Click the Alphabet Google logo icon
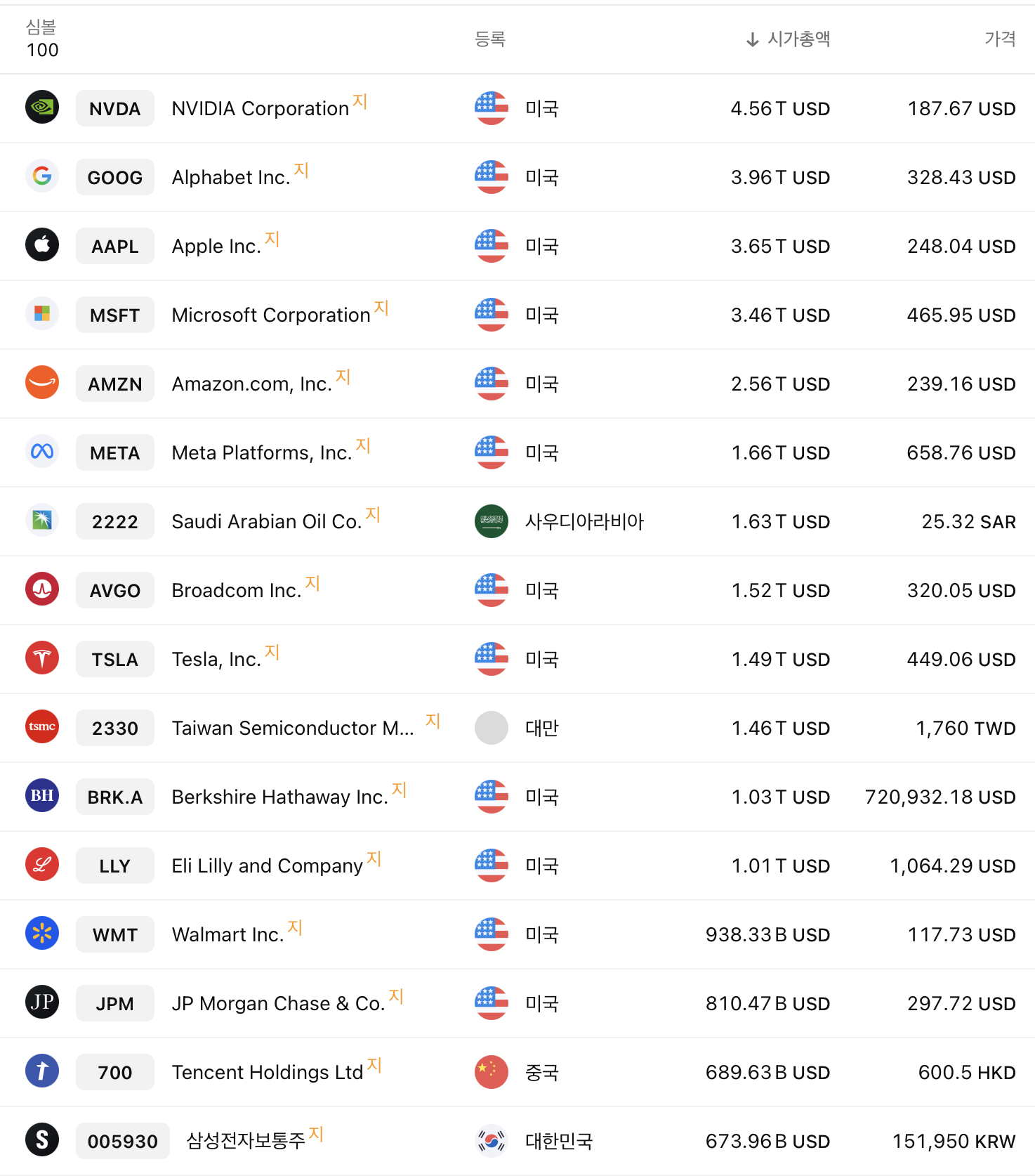Screen dimensions: 1035x1176 [42, 176]
